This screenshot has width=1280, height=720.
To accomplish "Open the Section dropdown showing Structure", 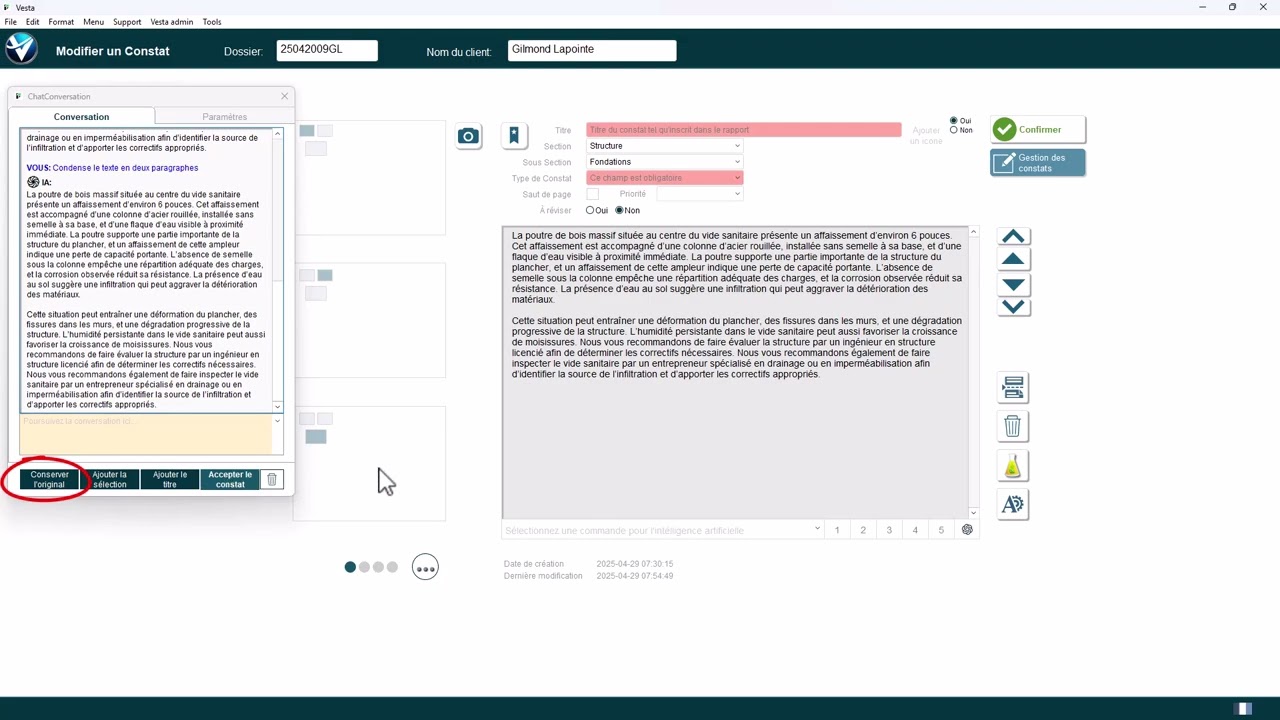I will click(x=664, y=146).
